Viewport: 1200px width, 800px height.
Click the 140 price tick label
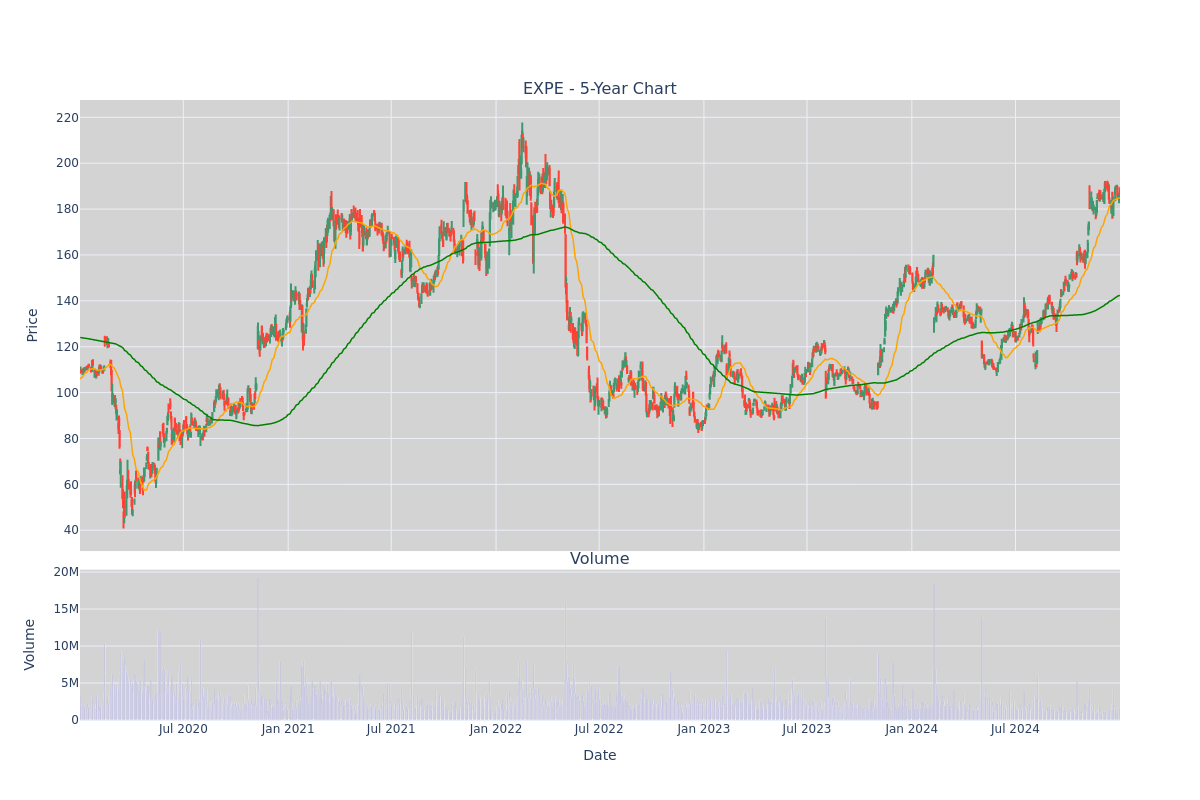[67, 301]
